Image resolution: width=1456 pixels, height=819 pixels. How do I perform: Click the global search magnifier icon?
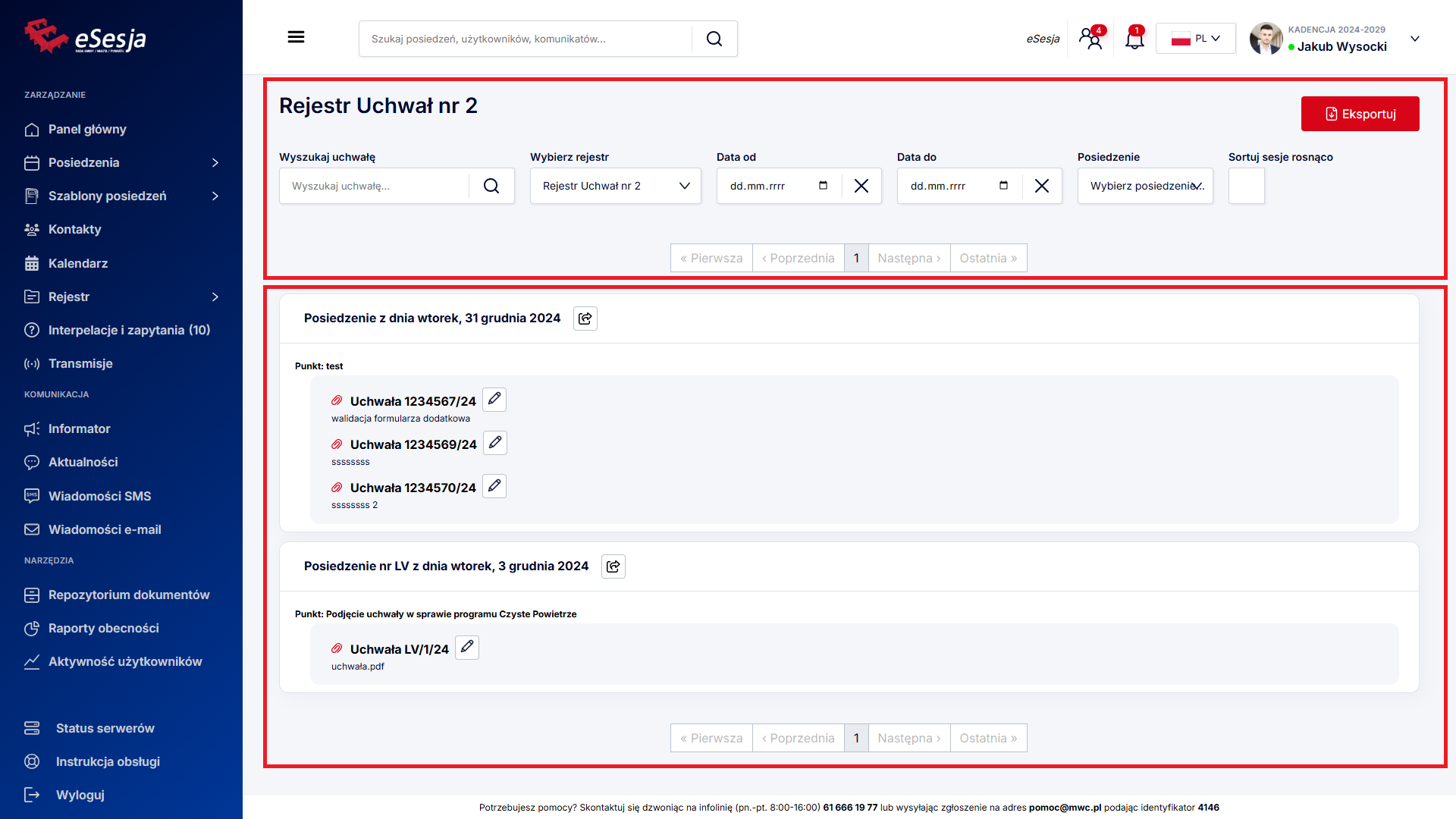click(714, 39)
